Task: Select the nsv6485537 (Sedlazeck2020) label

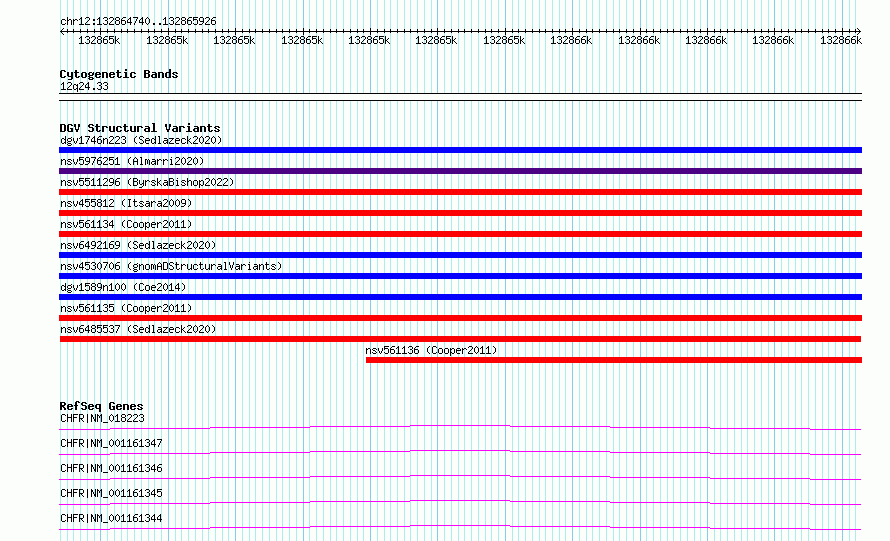Action: [138, 329]
